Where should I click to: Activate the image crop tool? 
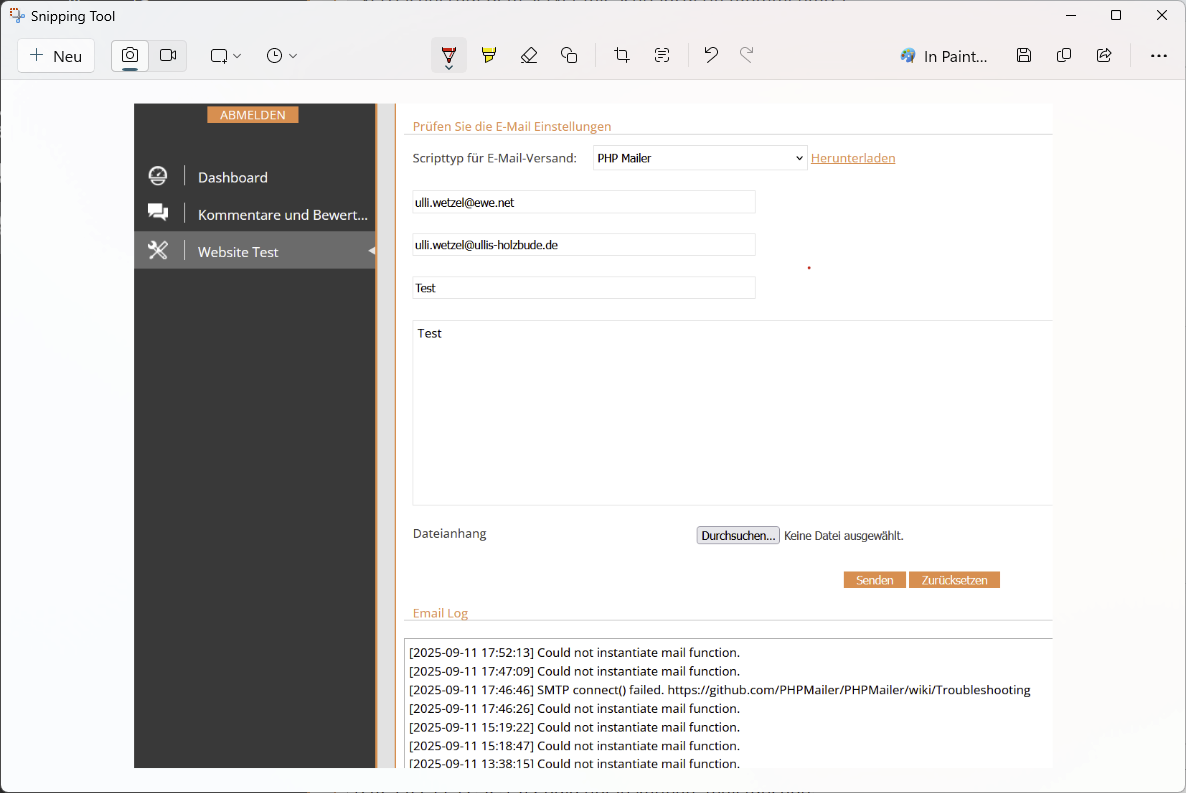pyautogui.click(x=622, y=55)
